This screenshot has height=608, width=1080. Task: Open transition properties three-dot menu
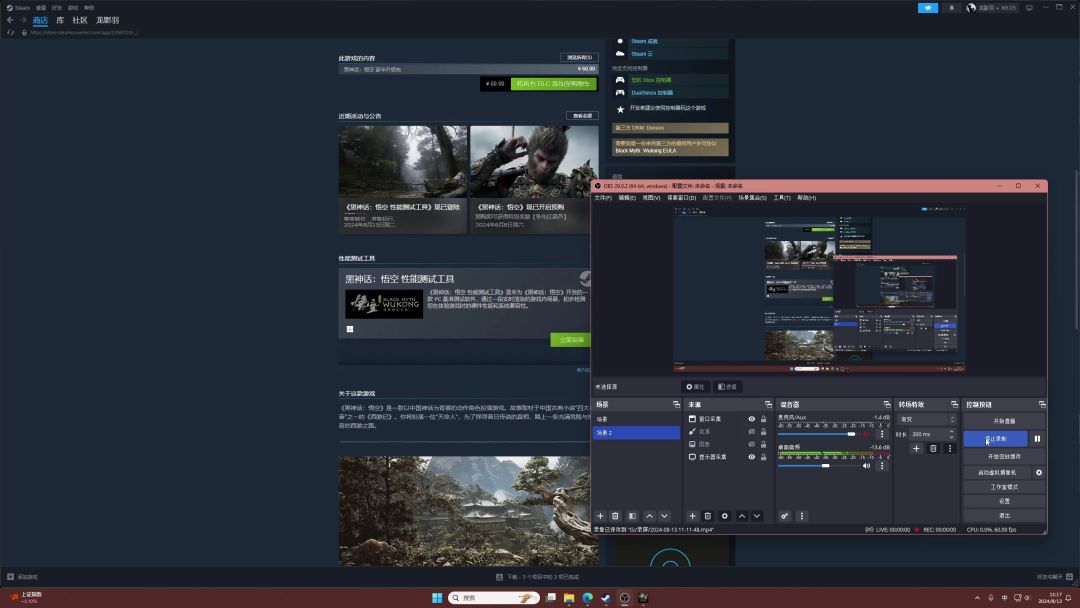(950, 448)
